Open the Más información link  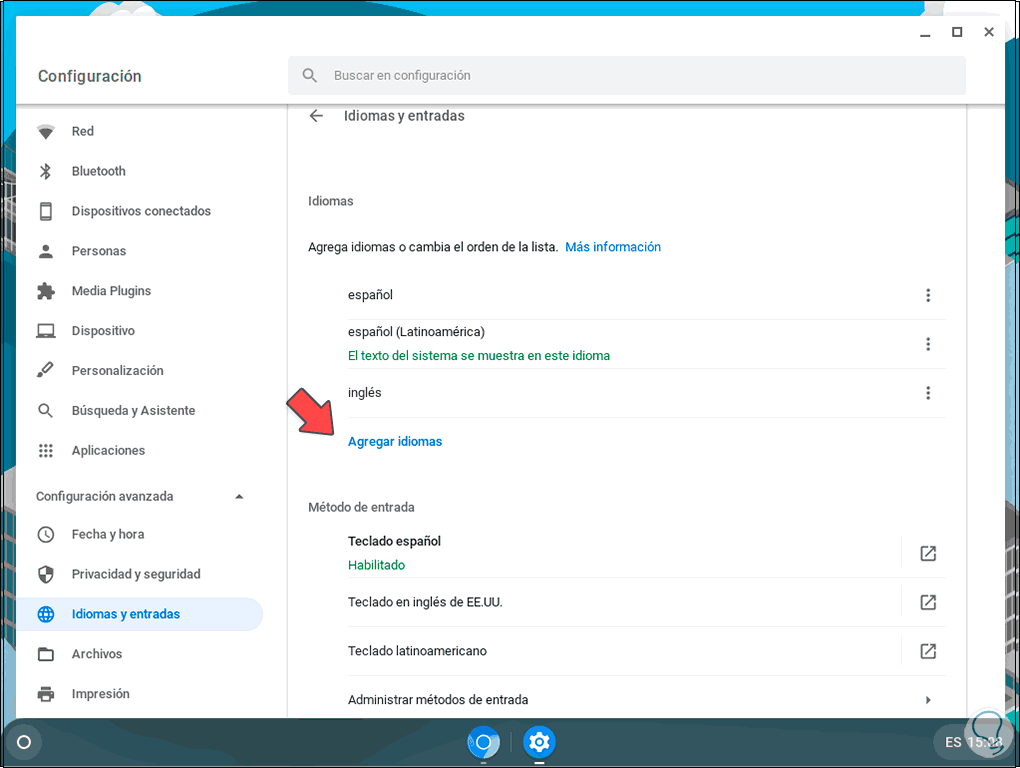[613, 247]
